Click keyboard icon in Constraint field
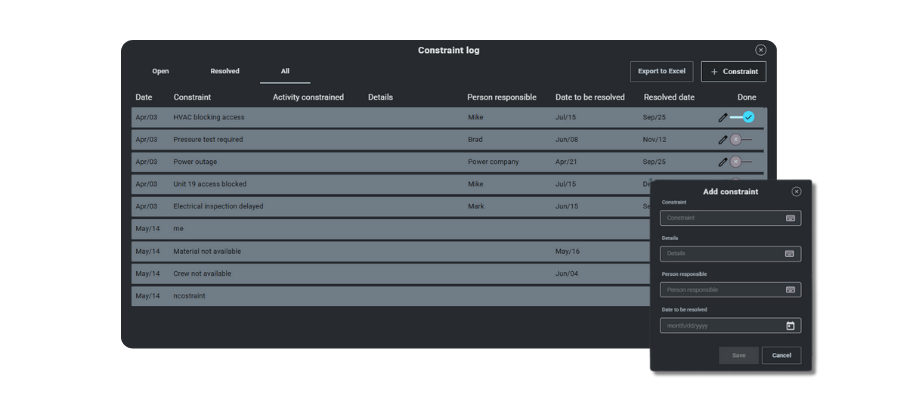The height and width of the screenshot is (400, 900). click(x=790, y=218)
